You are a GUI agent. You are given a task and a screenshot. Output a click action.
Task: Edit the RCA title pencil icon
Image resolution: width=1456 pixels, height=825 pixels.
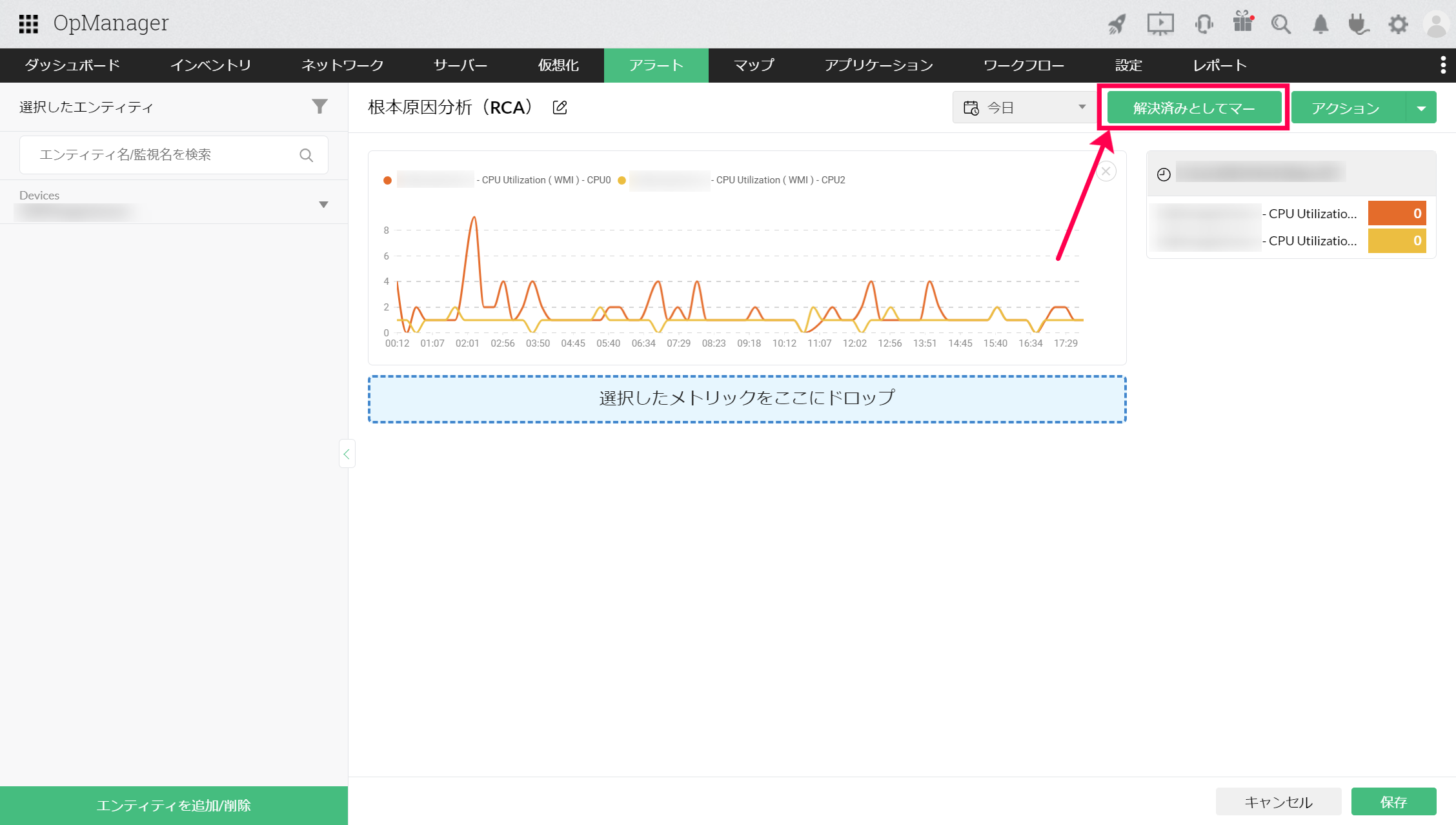[560, 108]
